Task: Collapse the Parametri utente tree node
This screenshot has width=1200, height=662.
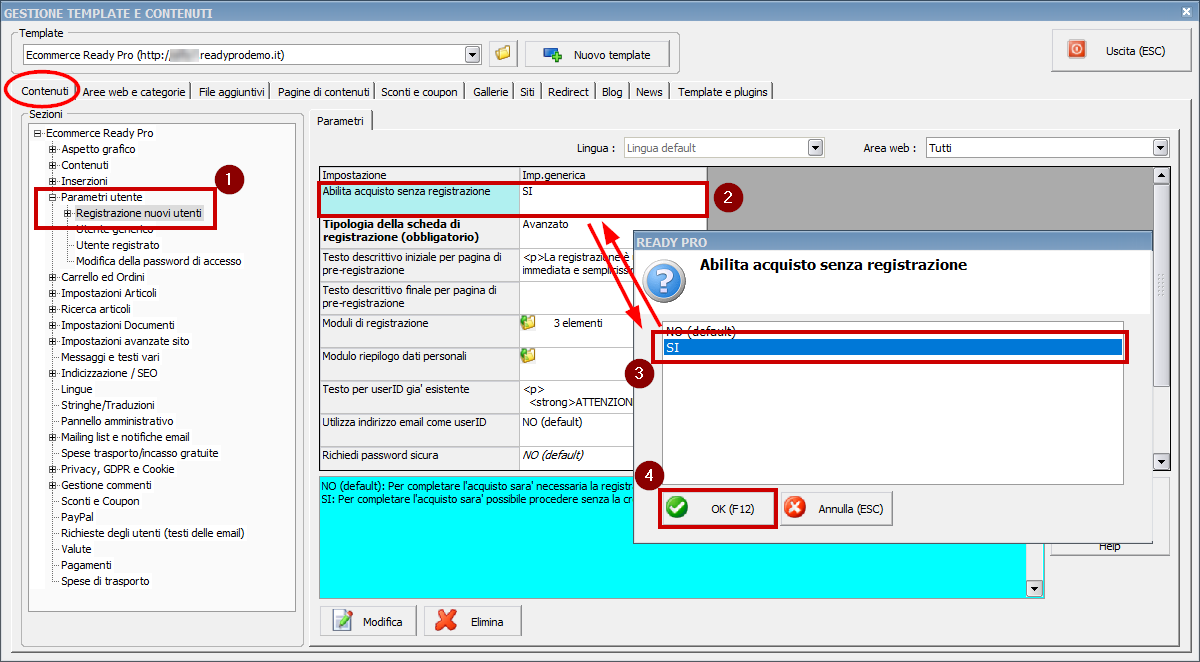Action: tap(53, 197)
